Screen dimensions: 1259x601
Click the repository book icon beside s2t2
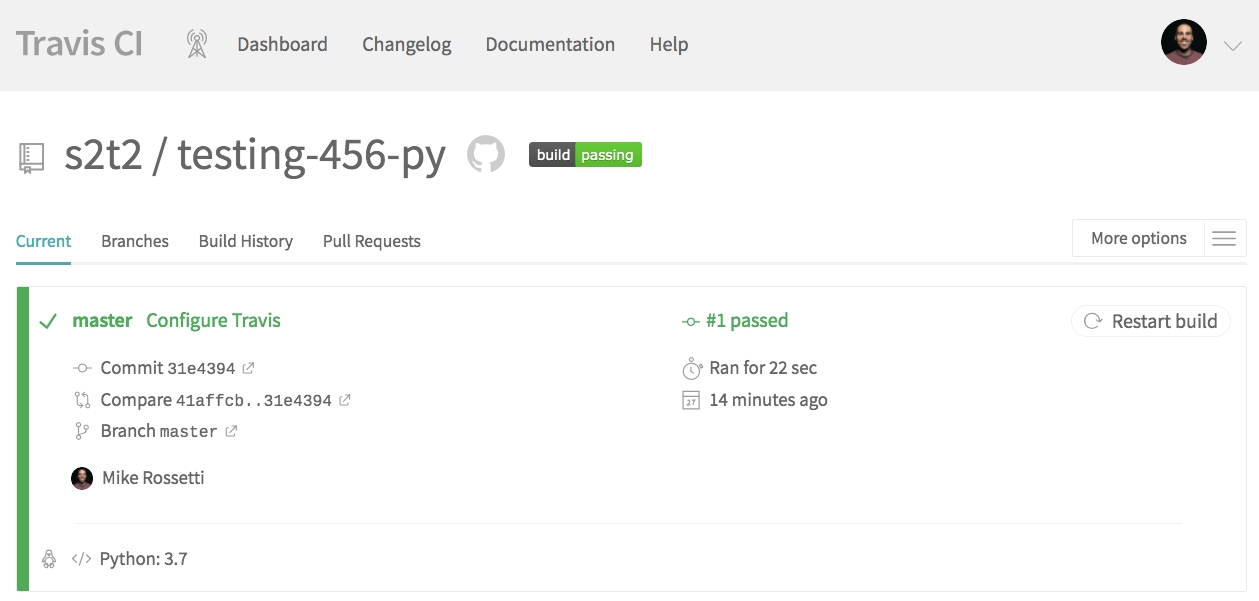pyautogui.click(x=32, y=157)
